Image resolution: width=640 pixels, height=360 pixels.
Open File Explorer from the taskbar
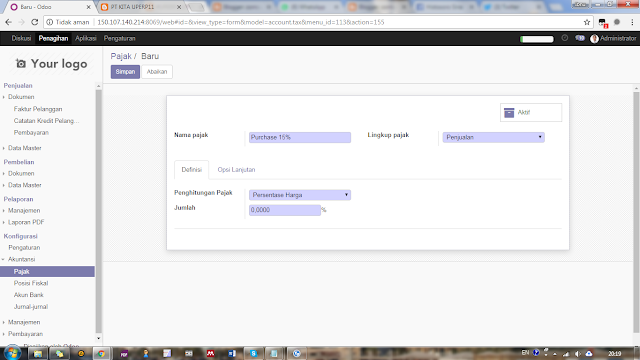38,353
